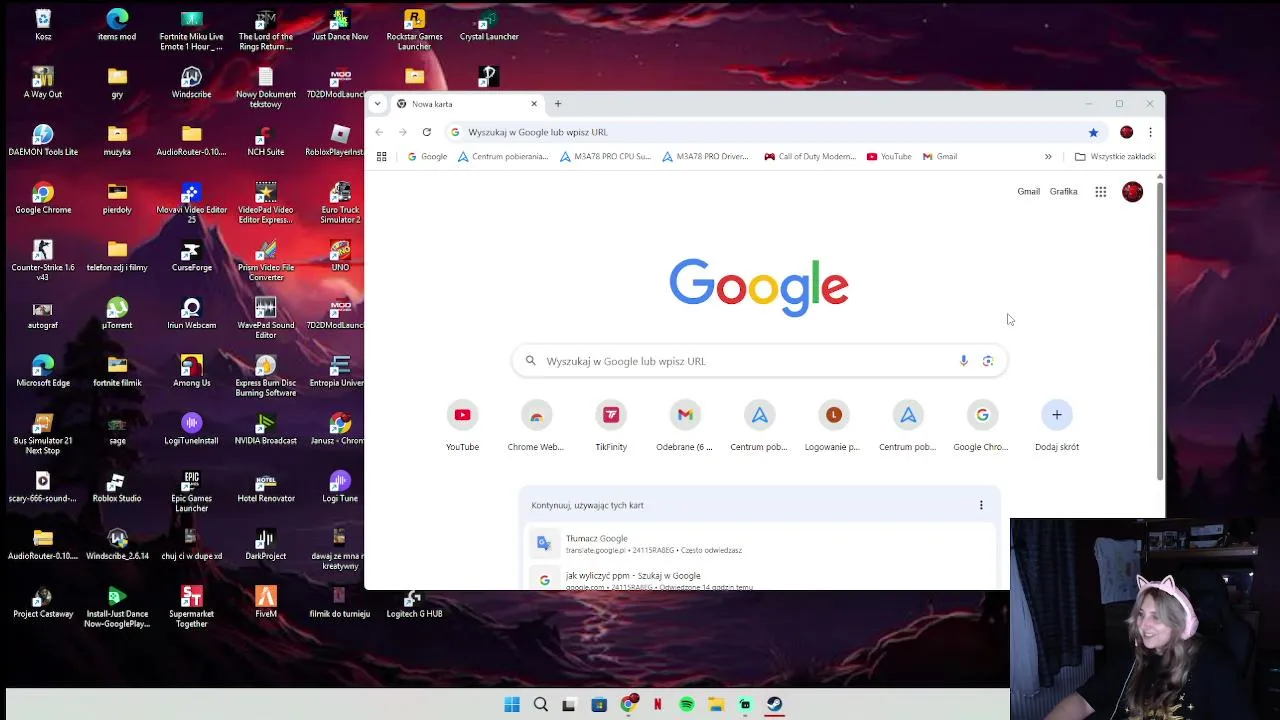Open the Gmail bookmark in bookmarks bar

tap(940, 157)
